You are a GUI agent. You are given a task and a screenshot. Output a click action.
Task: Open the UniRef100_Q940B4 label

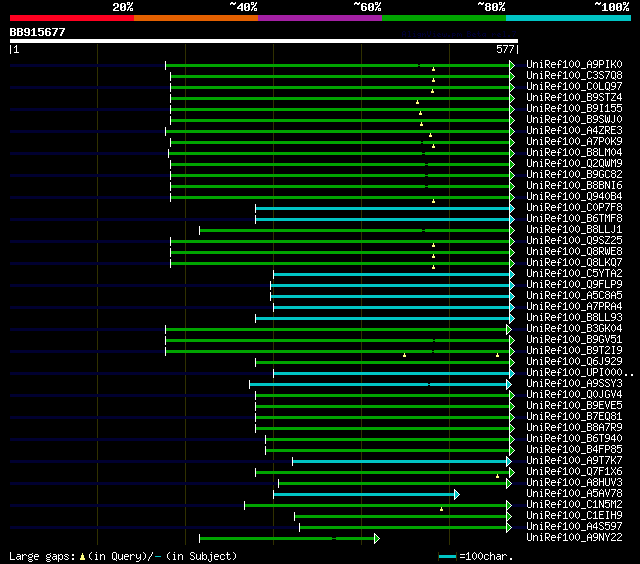coord(574,197)
